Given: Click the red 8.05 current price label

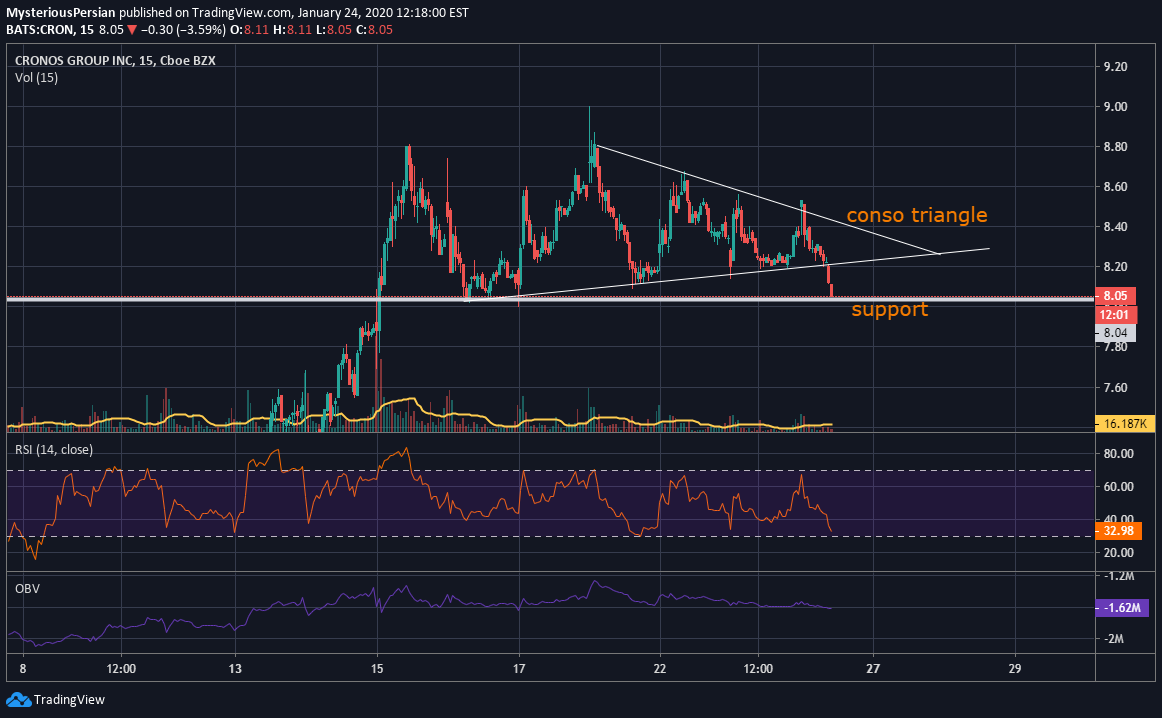Looking at the screenshot, I should (x=1115, y=296).
